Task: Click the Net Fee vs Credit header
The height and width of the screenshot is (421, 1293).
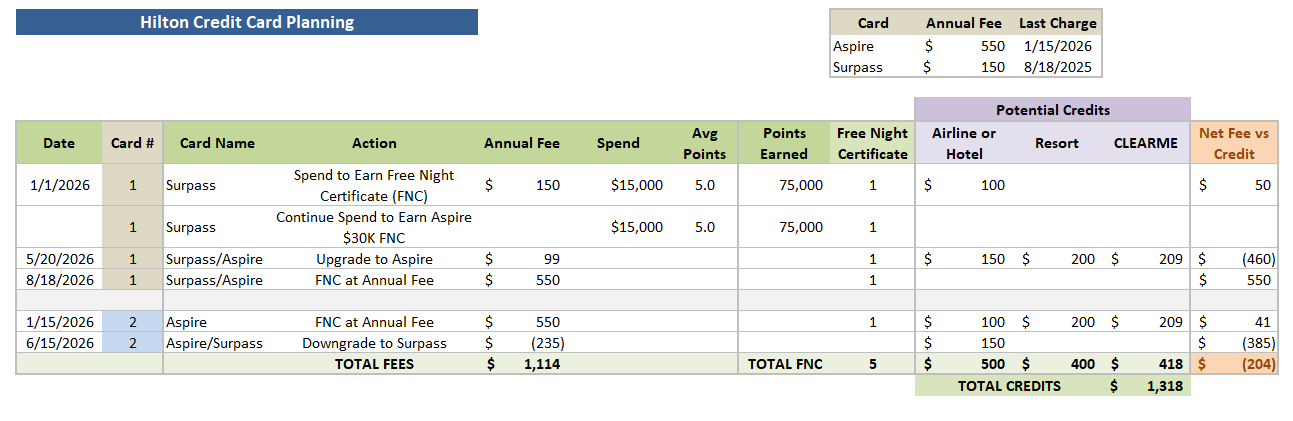Action: coord(1234,143)
